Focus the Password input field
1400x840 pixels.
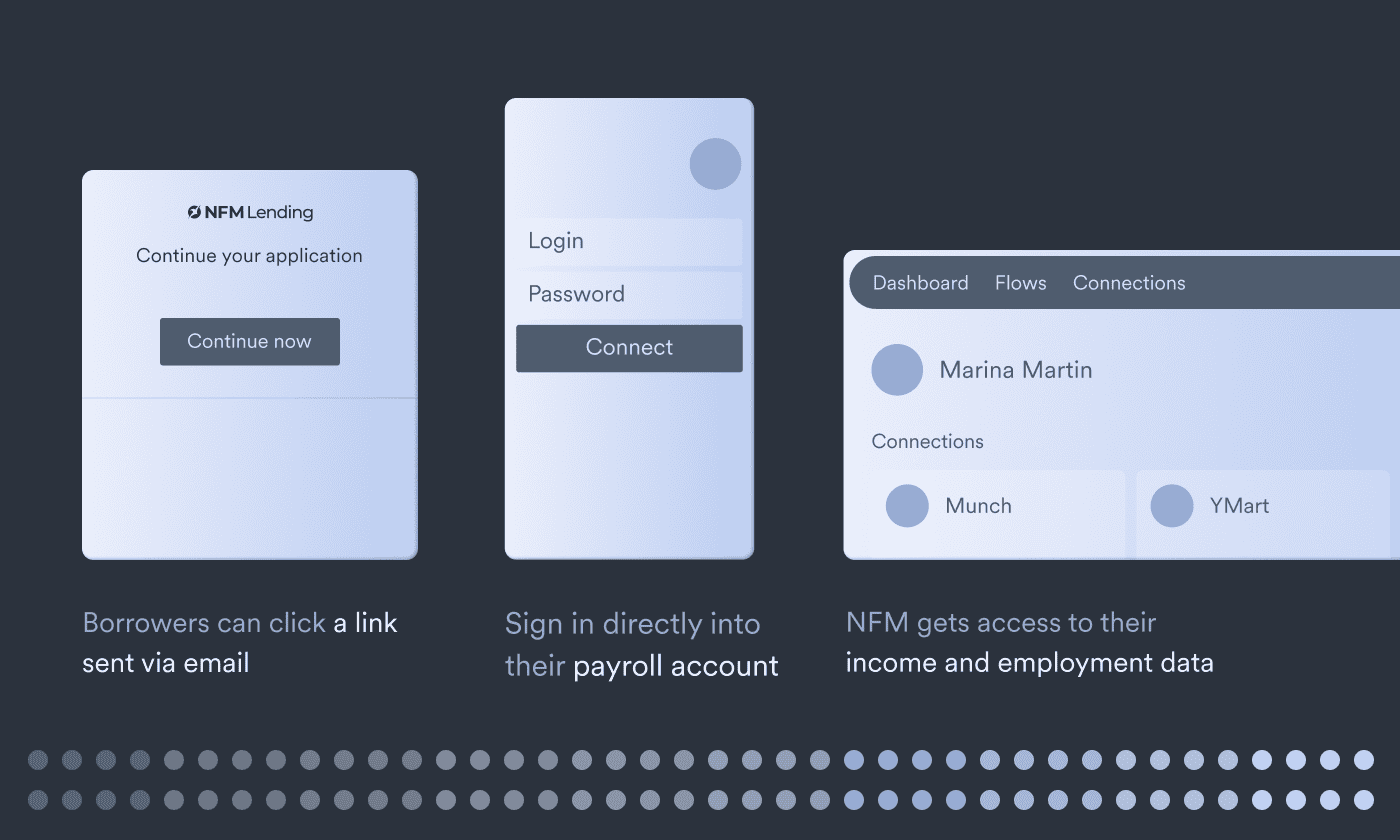[629, 294]
